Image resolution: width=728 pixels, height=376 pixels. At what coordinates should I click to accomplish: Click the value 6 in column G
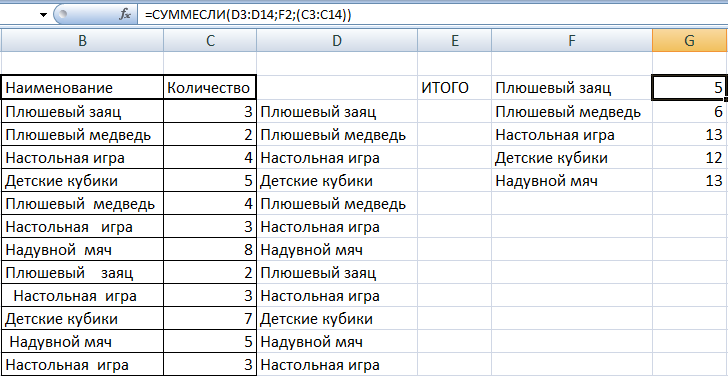pyautogui.click(x=690, y=111)
